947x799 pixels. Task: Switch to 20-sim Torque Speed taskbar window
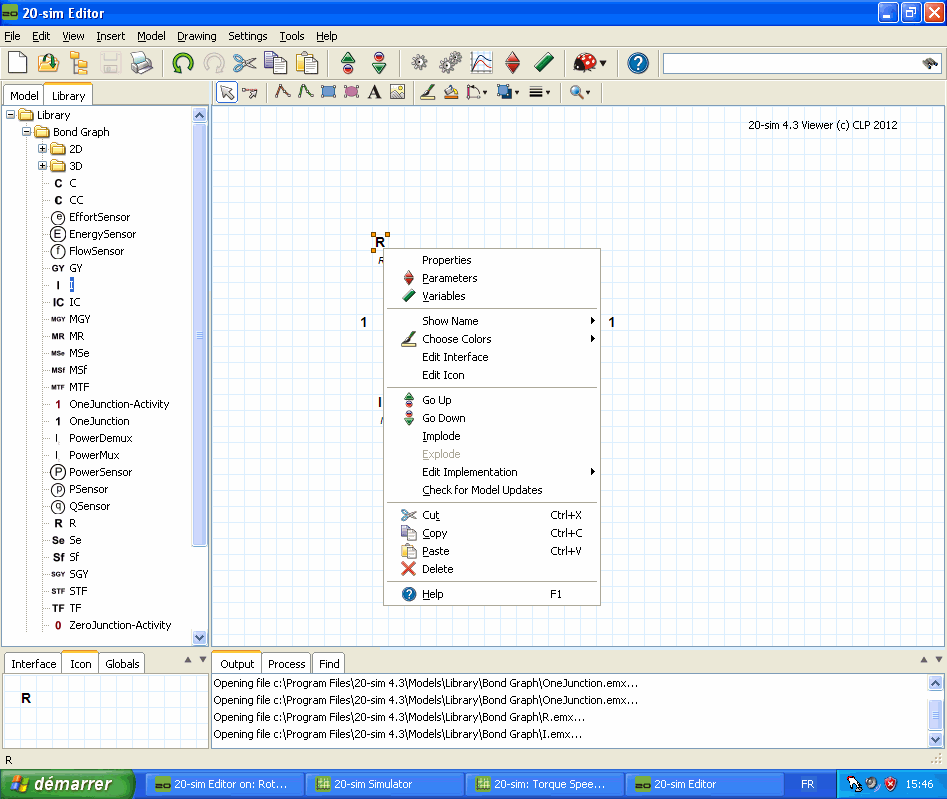coord(543,784)
